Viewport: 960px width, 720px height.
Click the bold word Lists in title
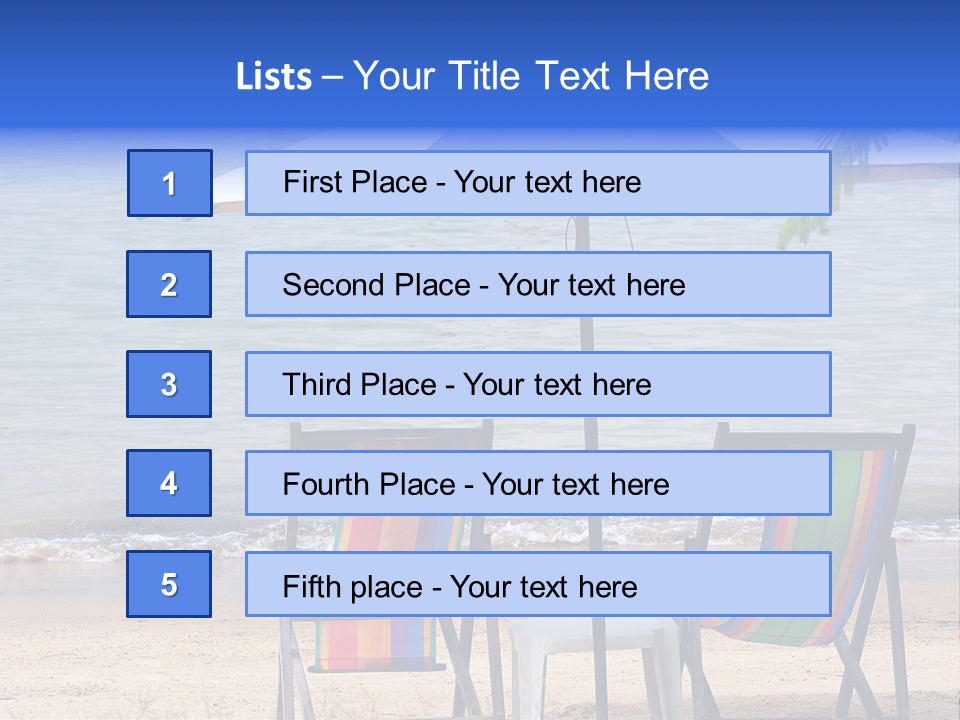click(273, 77)
